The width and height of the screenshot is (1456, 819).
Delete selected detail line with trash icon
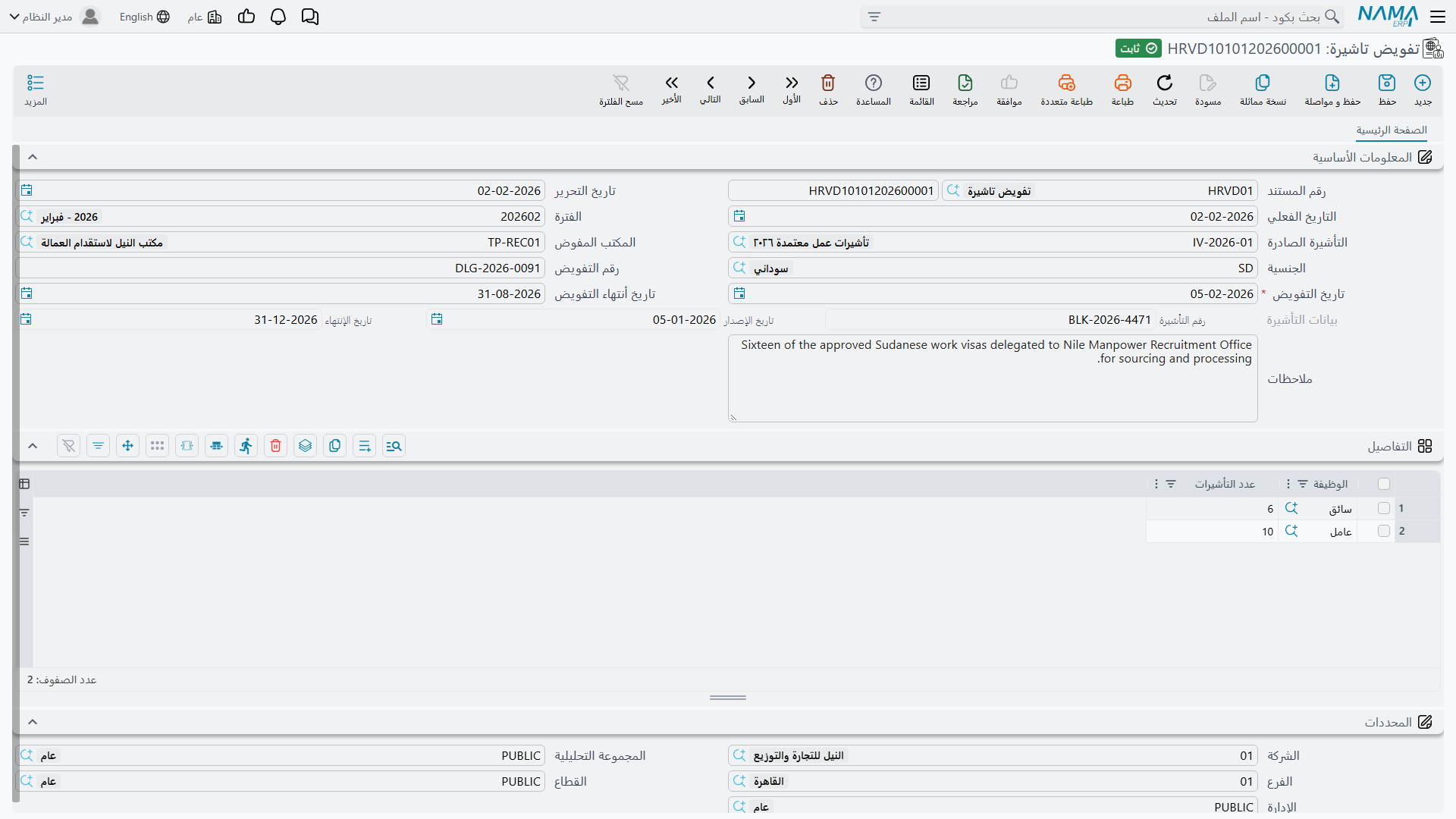(x=276, y=446)
